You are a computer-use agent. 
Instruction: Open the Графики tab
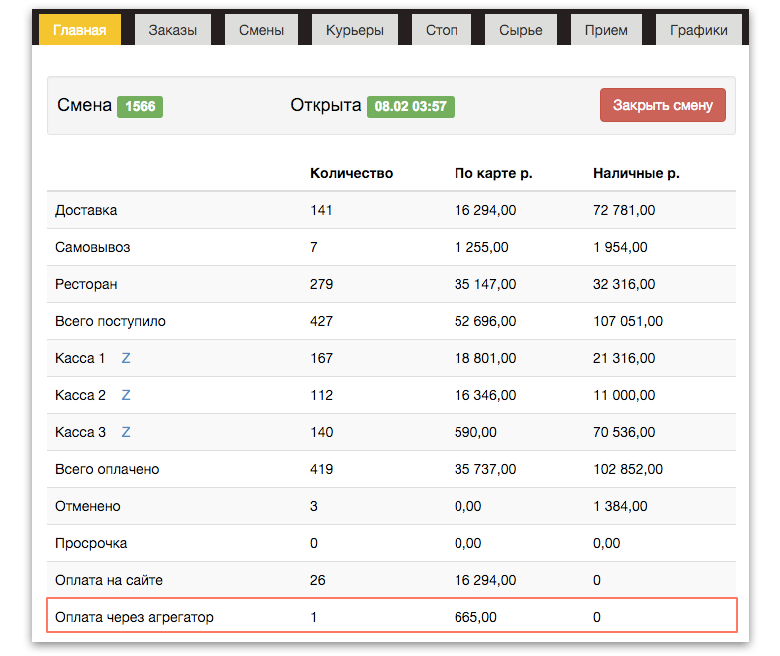pos(698,30)
